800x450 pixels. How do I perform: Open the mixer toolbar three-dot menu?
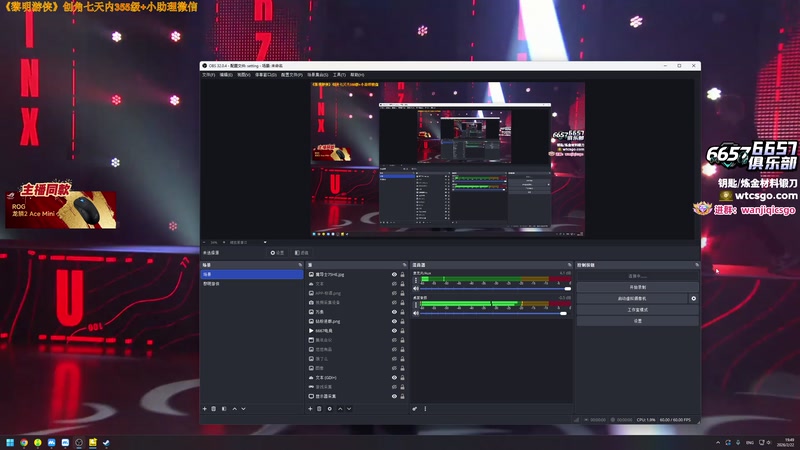425,409
